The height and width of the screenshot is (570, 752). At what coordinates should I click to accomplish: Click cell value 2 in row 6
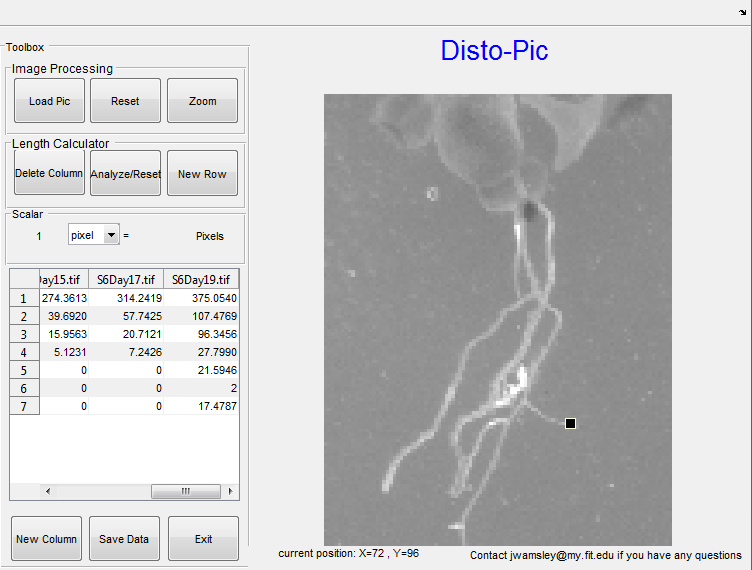pos(201,388)
